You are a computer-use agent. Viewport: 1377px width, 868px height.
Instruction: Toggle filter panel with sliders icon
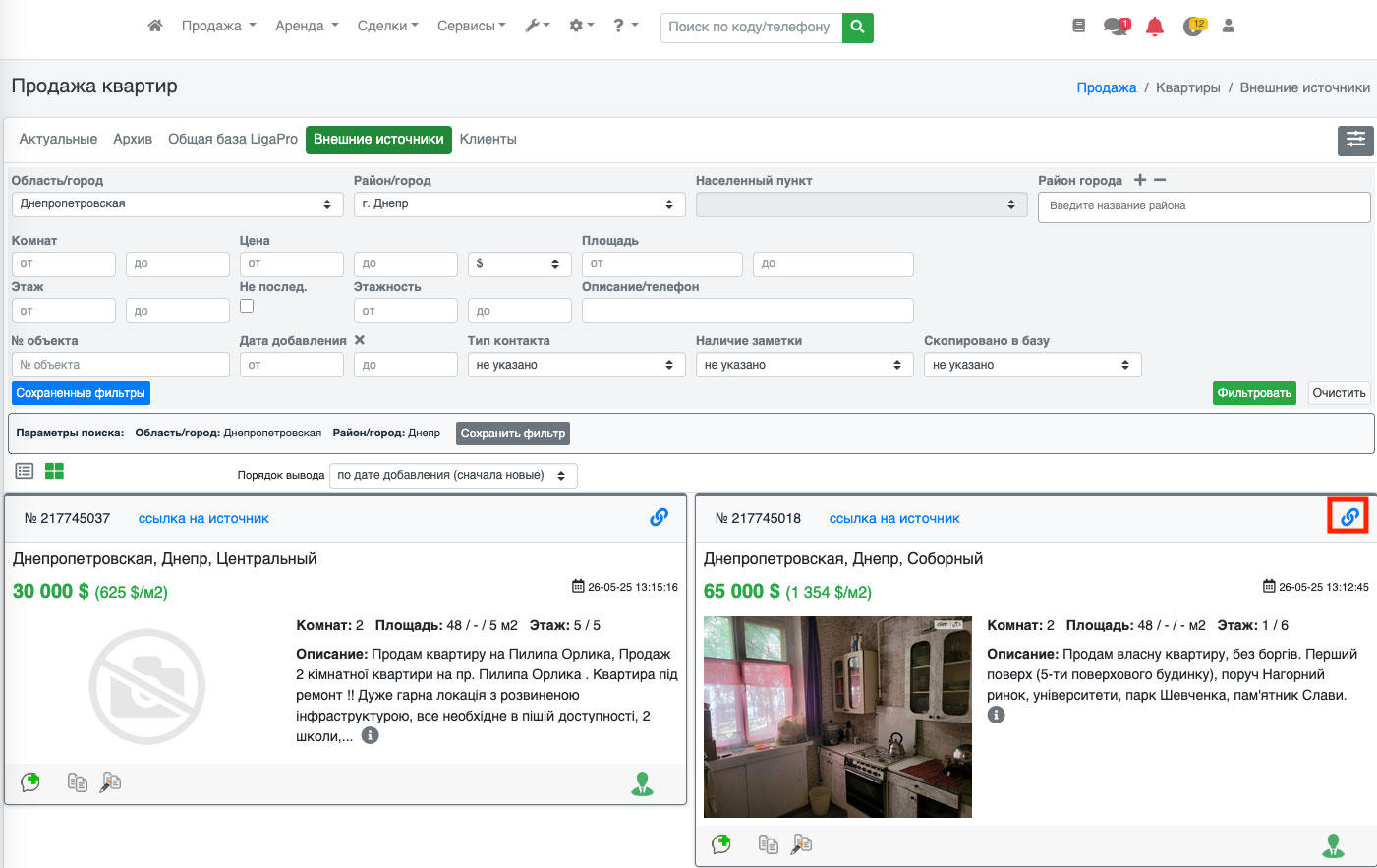click(x=1354, y=140)
